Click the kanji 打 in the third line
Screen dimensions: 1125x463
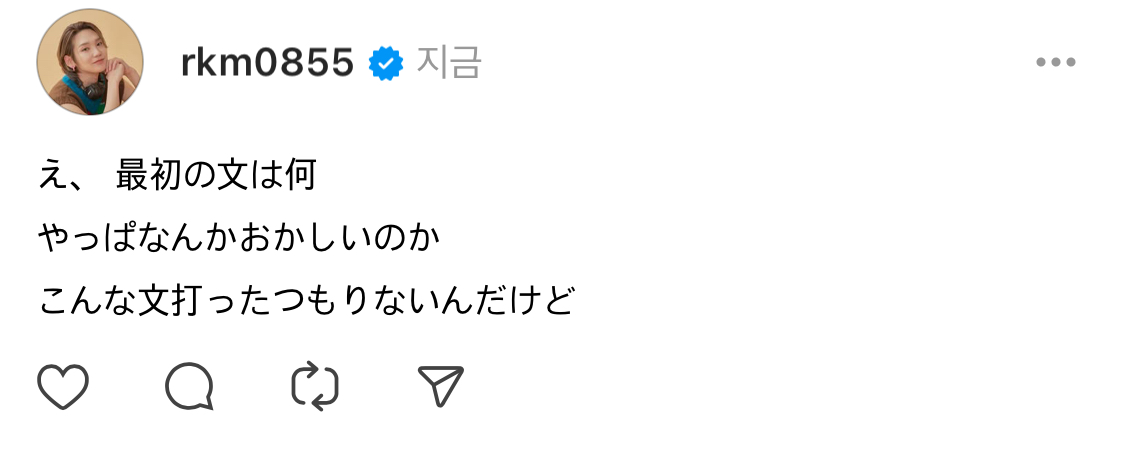coord(189,301)
